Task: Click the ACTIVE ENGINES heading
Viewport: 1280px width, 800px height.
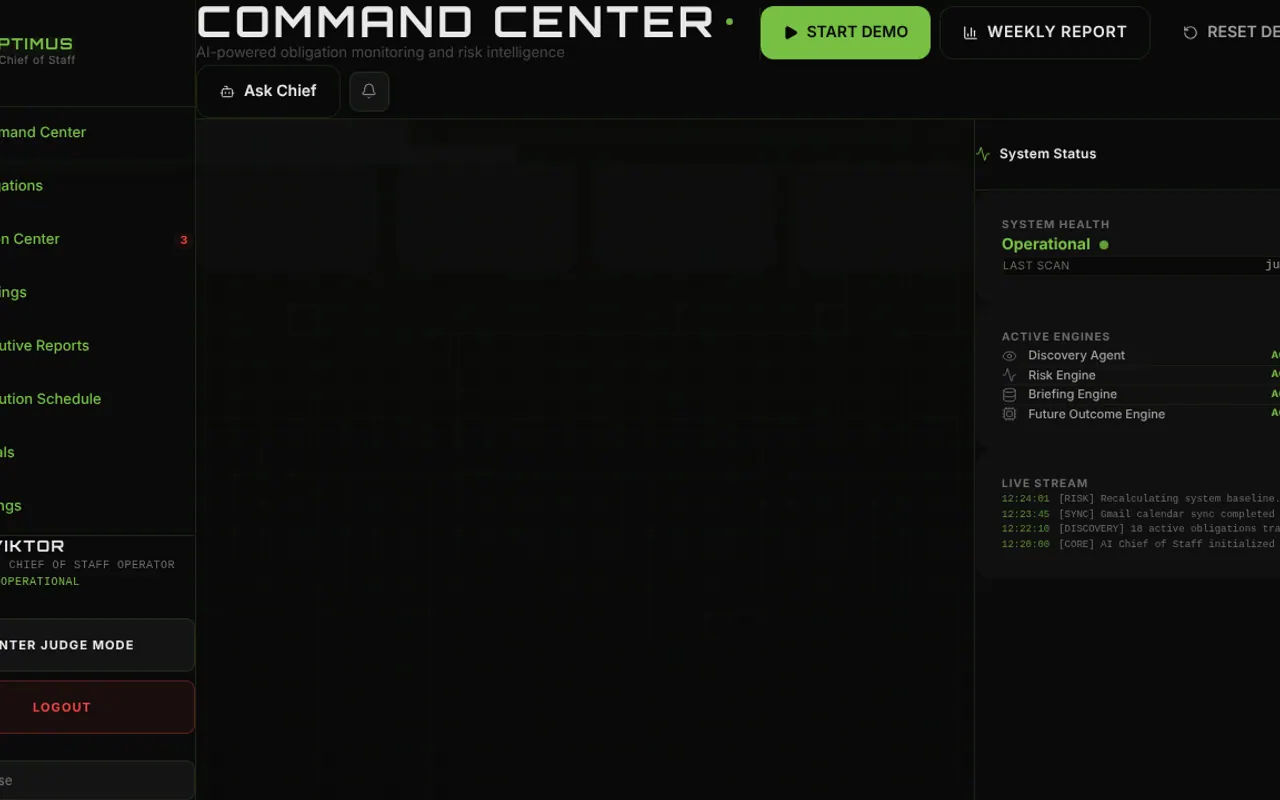Action: pyautogui.click(x=1055, y=337)
